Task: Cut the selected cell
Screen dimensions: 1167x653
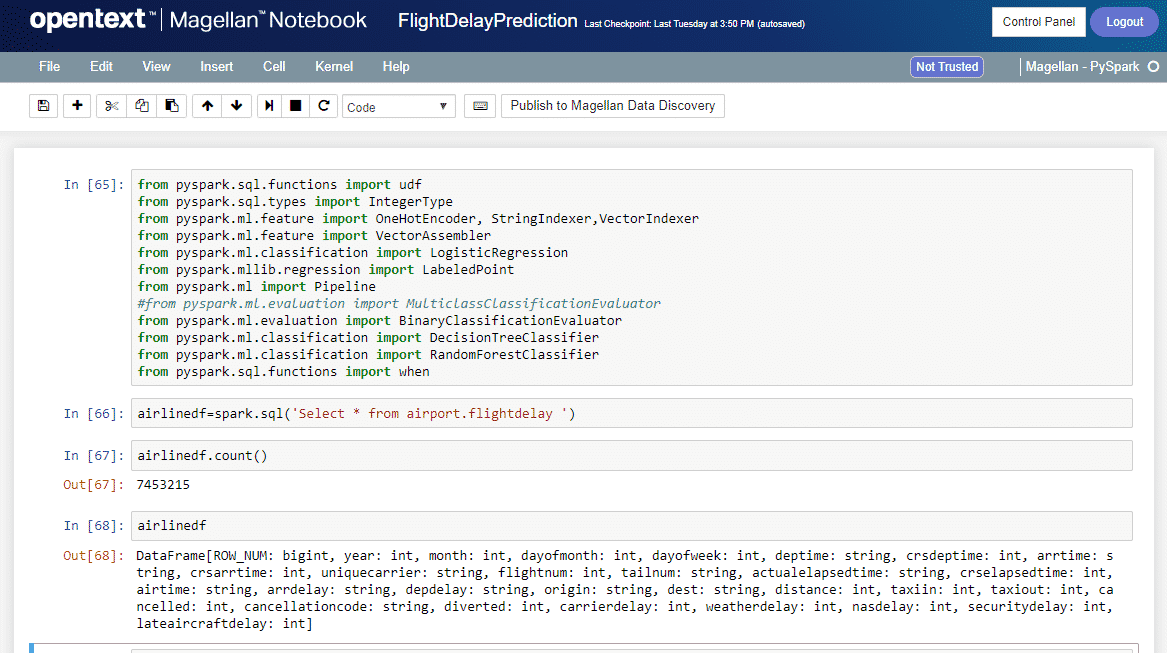Action: pyautogui.click(x=110, y=105)
